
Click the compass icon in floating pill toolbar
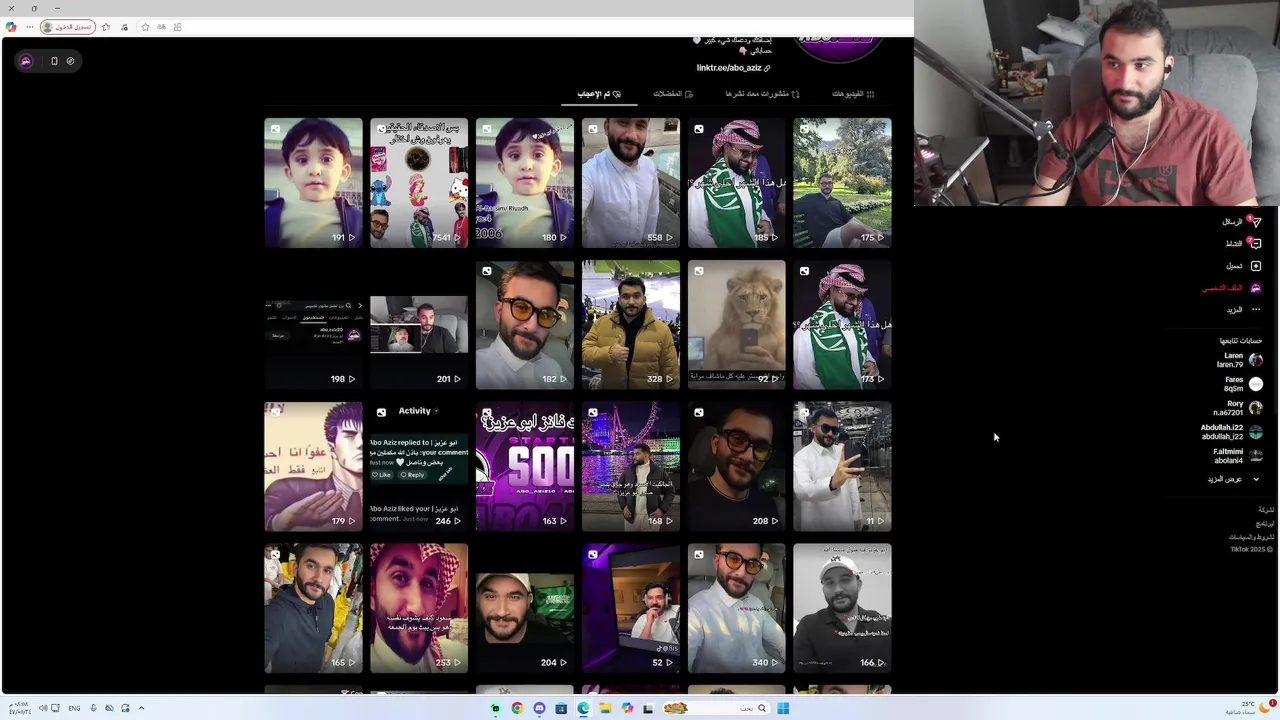click(x=70, y=61)
